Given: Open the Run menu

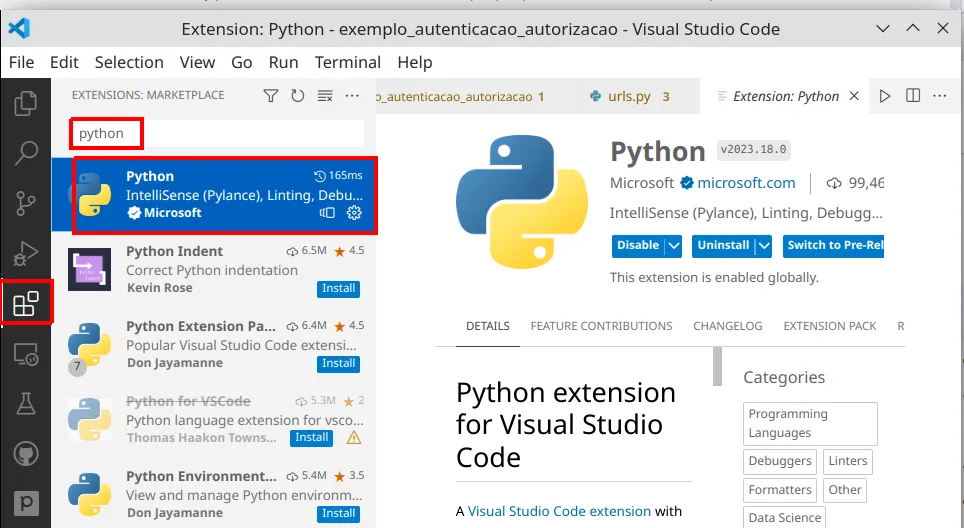Looking at the screenshot, I should [x=283, y=62].
